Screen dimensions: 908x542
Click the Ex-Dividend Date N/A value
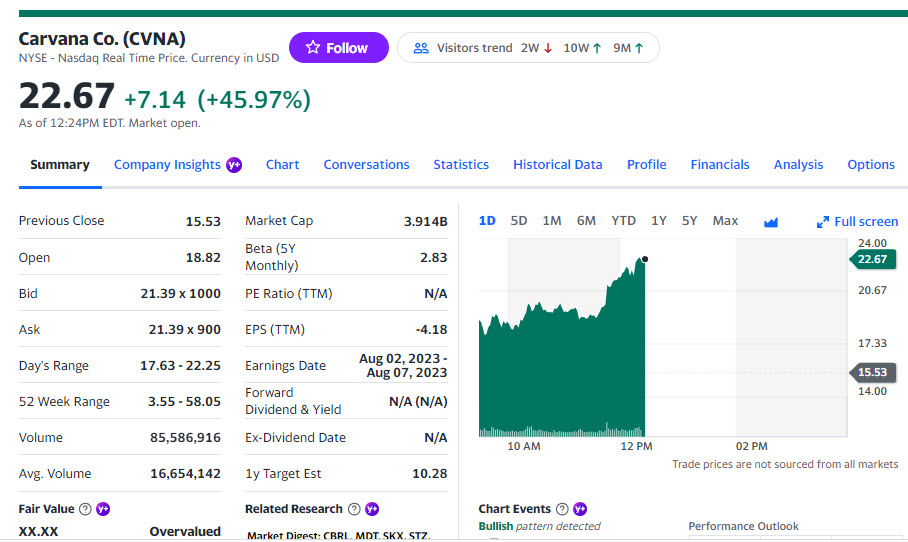click(435, 438)
